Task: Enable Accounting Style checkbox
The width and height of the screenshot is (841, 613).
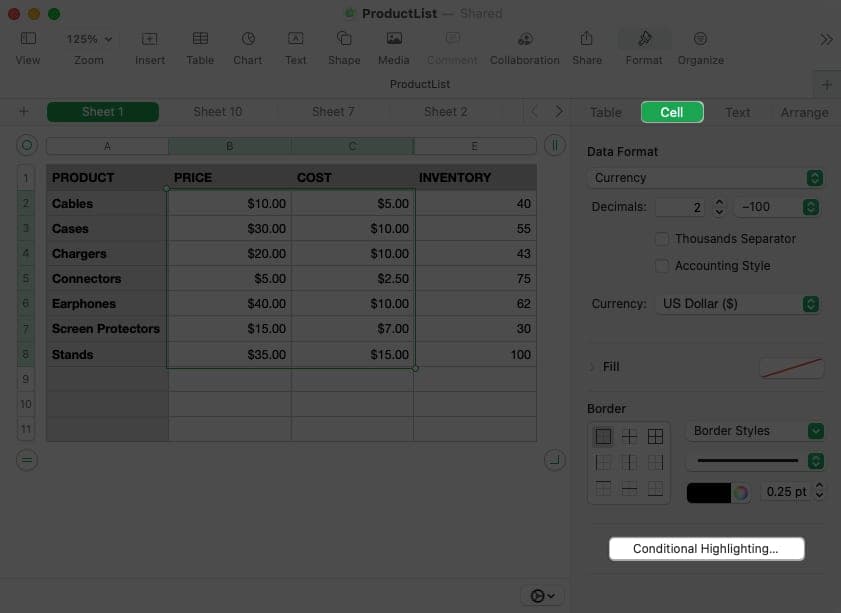Action: [662, 265]
